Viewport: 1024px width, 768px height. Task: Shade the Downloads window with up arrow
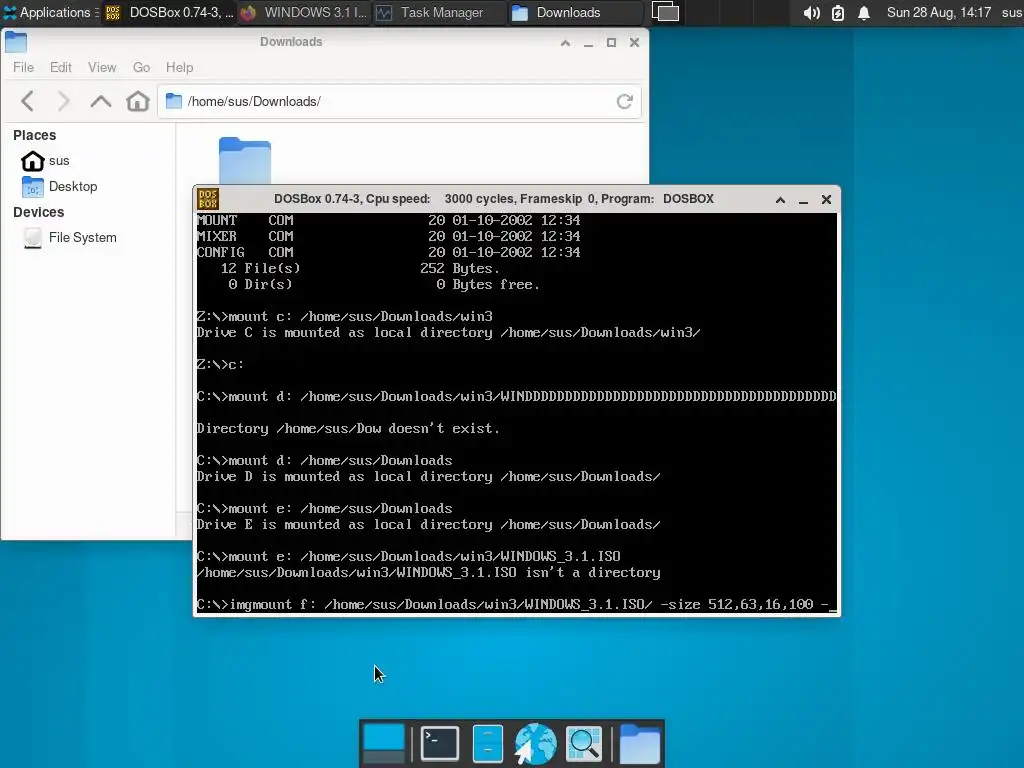[x=566, y=43]
